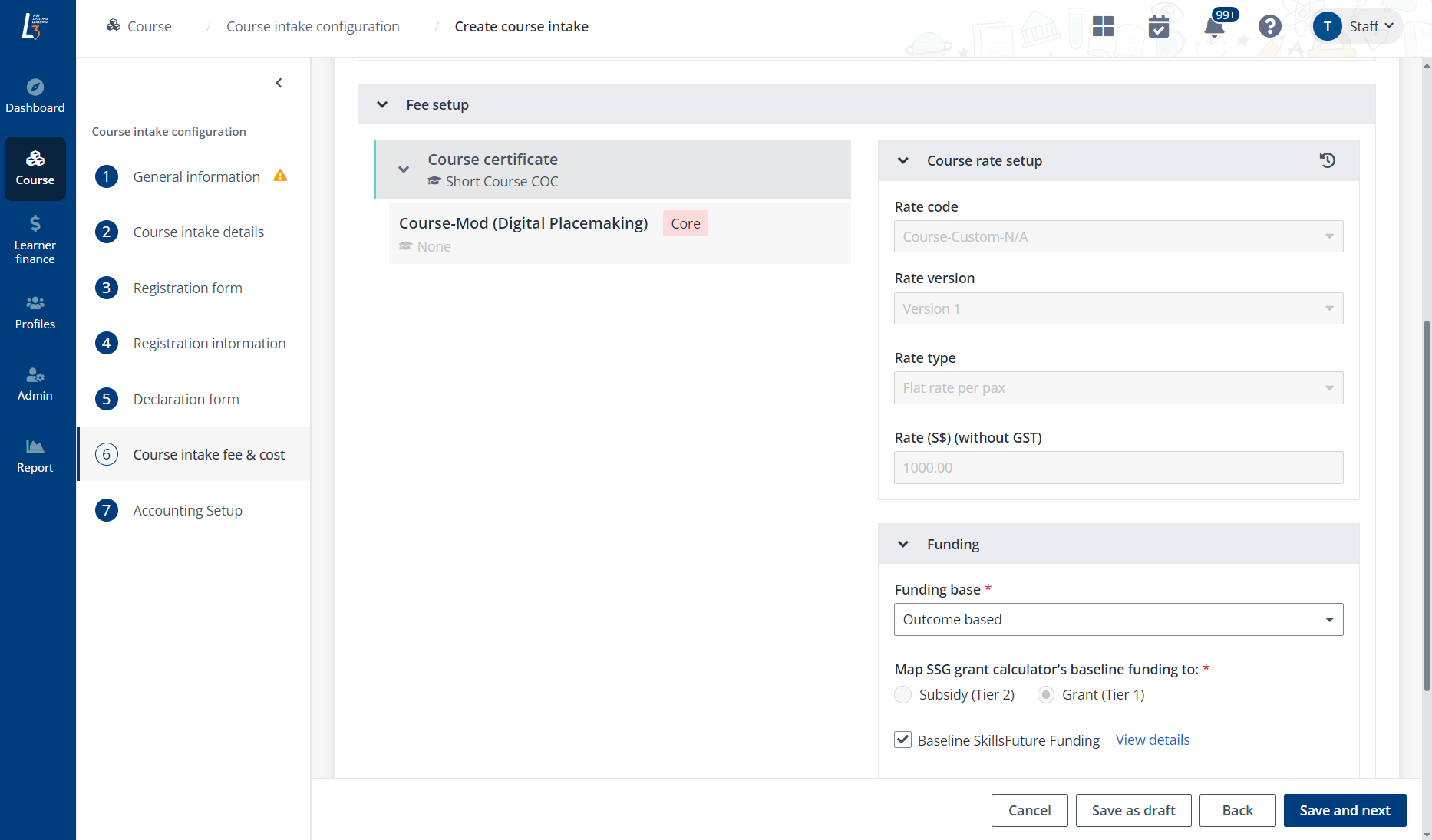Click the Save and next button
Image resolution: width=1432 pixels, height=840 pixels.
[x=1345, y=811]
